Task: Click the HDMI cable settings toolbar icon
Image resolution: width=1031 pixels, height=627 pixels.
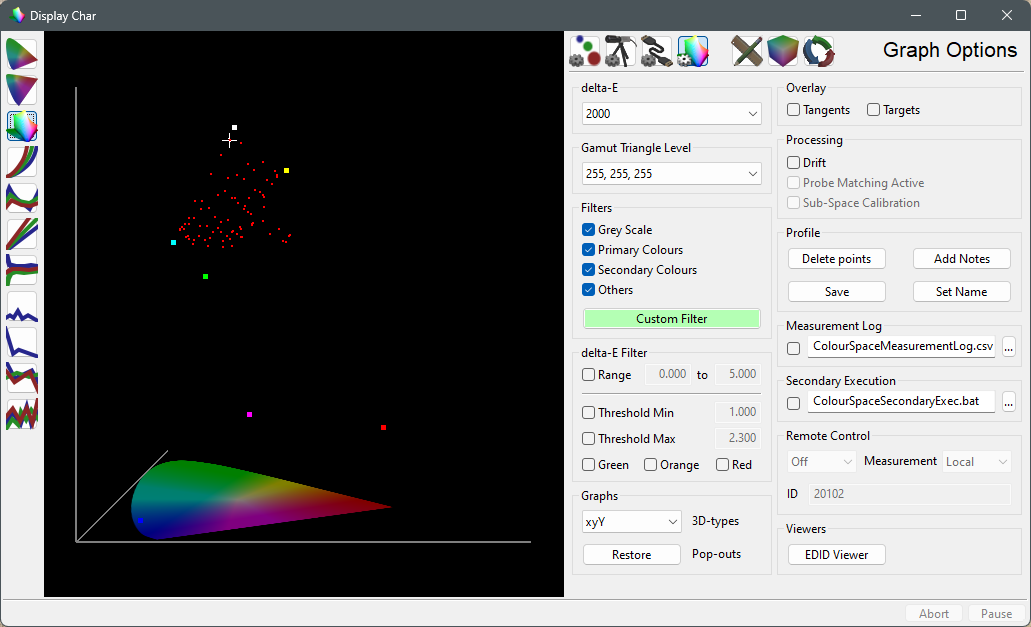Action: tap(656, 51)
